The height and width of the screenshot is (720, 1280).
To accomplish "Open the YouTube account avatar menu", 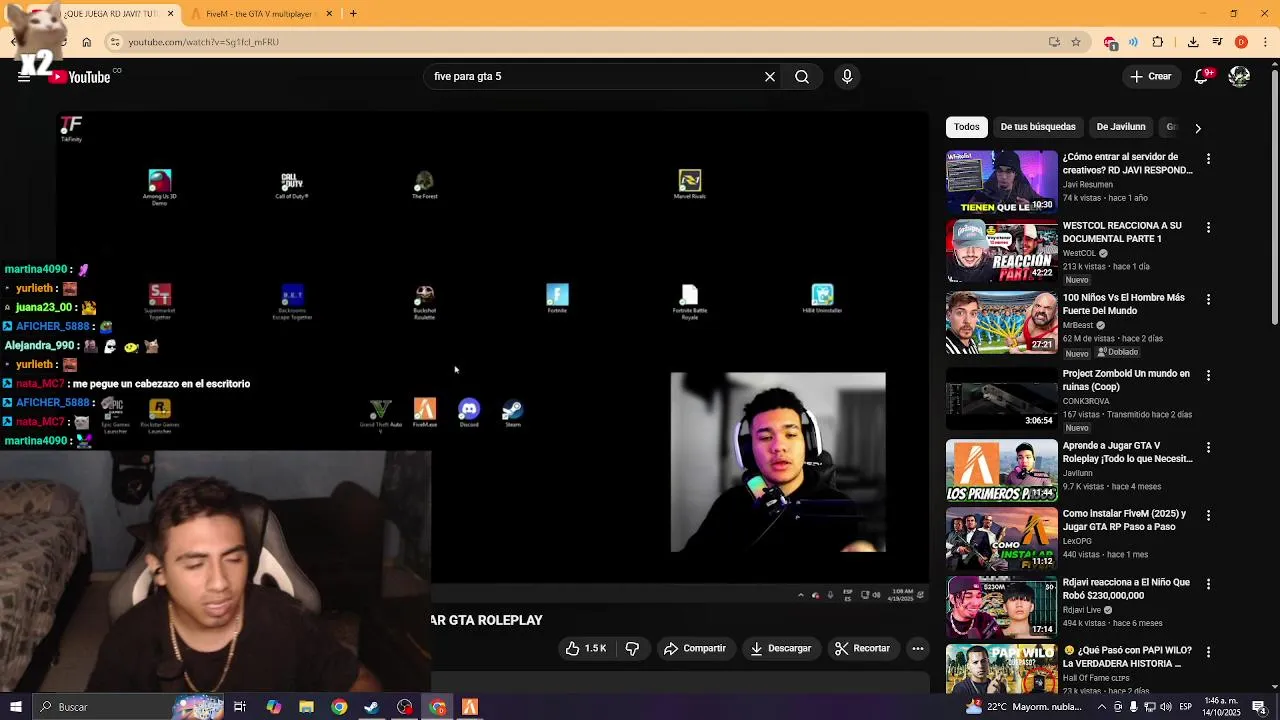I will tap(1240, 77).
